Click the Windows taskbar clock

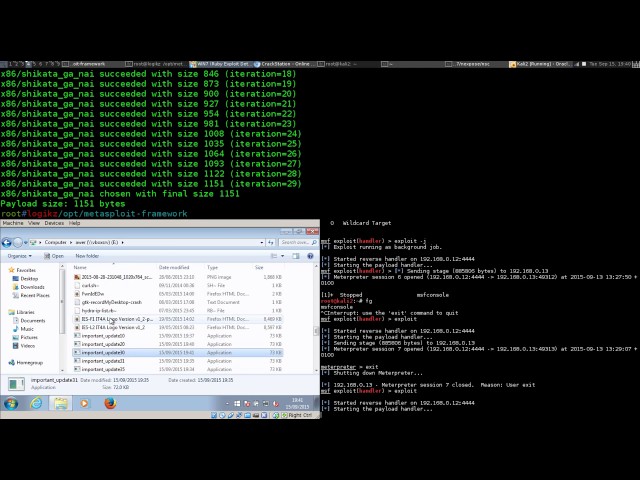coord(297,404)
